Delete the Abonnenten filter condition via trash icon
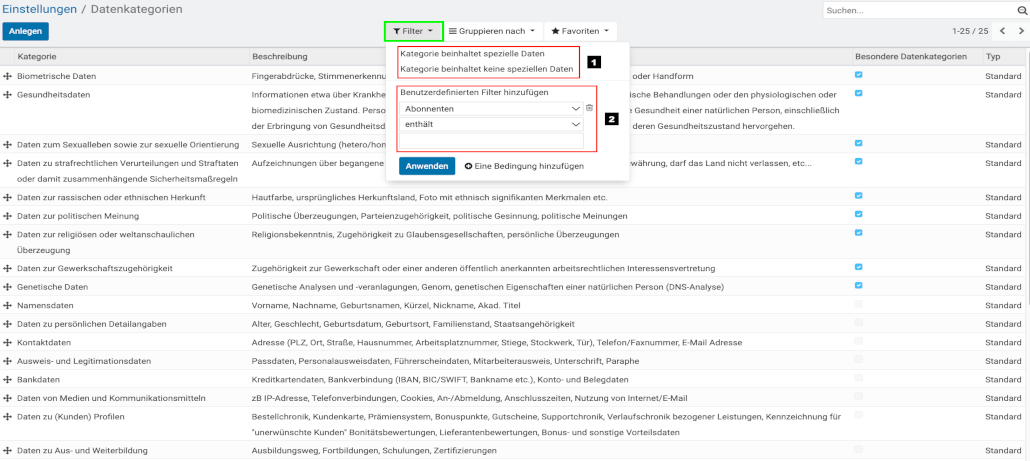The height and width of the screenshot is (461, 1030). [x=589, y=108]
